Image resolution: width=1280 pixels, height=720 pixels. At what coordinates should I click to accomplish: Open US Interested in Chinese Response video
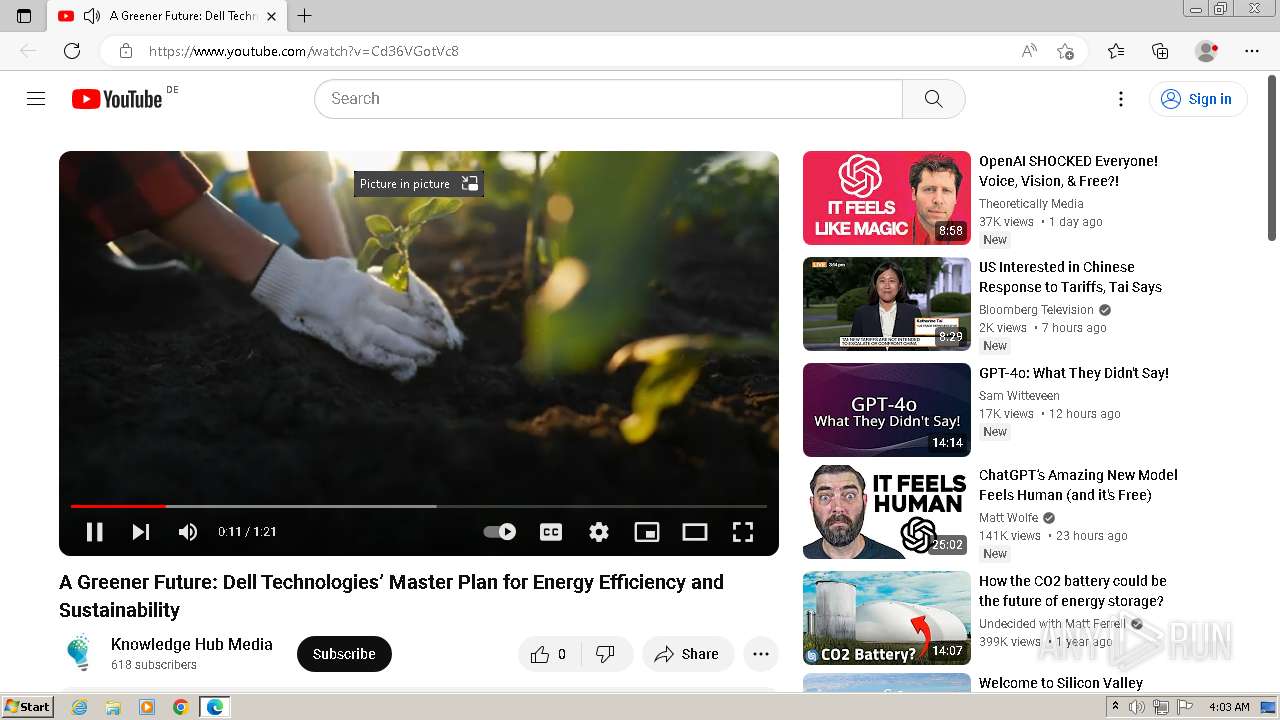(1070, 277)
